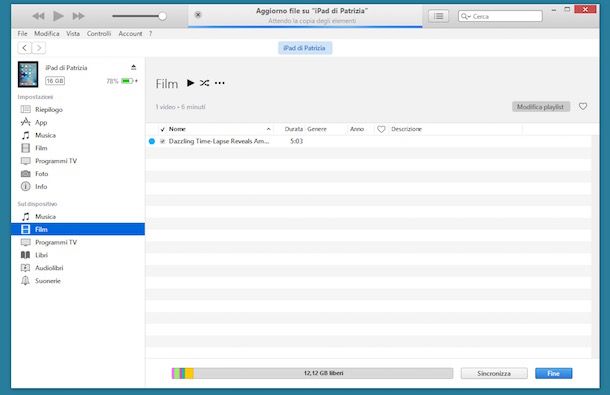Screen dimensions: 610x395
Task: Open Film under Impostazioni
Action: [x=41, y=148]
